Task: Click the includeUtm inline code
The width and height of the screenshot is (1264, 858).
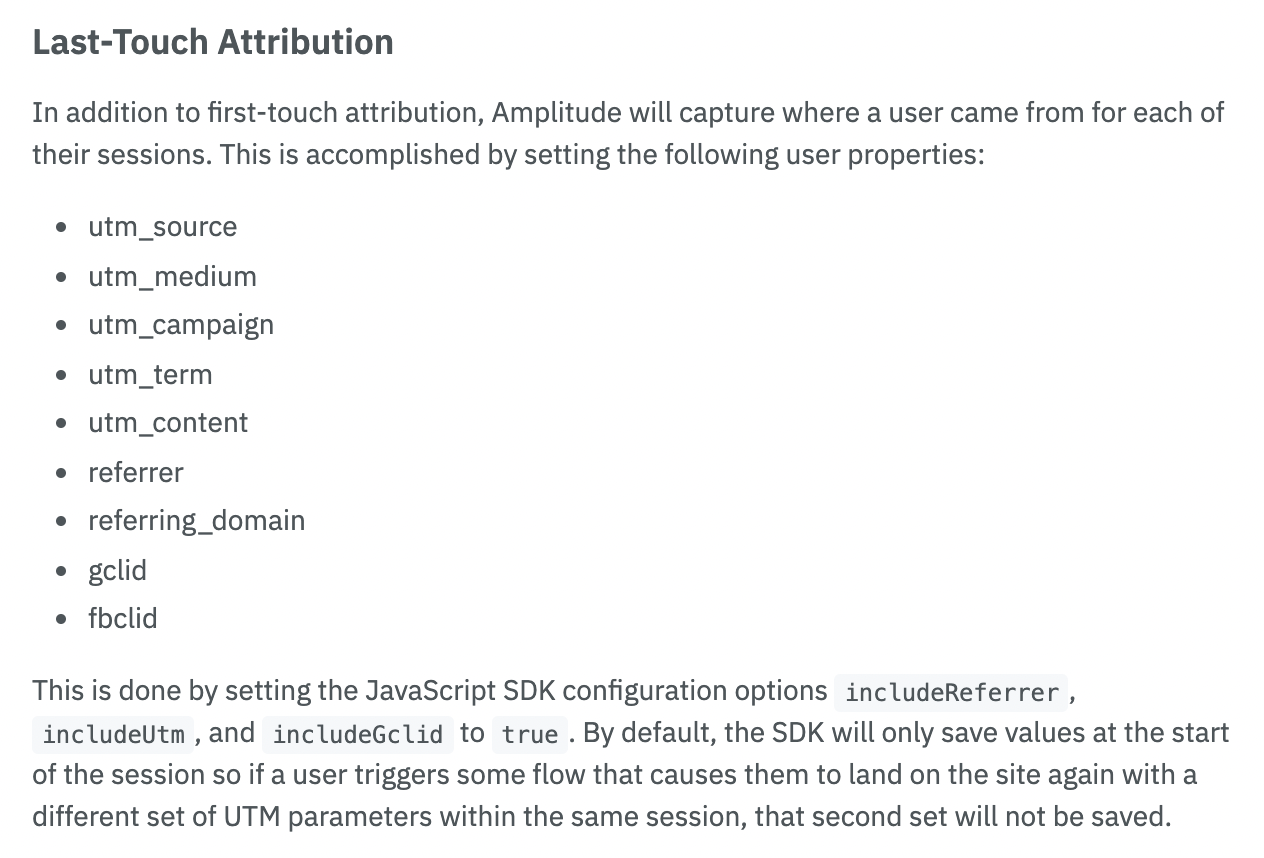Action: click(114, 734)
